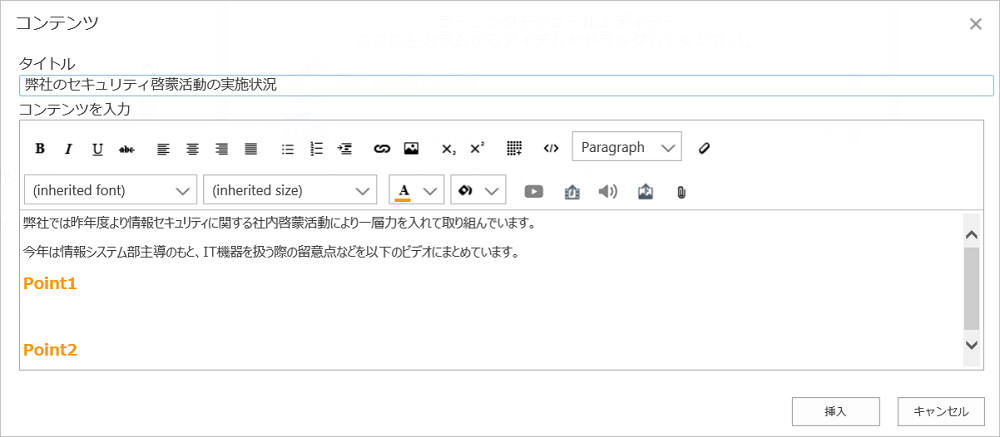Image resolution: width=1000 pixels, height=437 pixels.
Task: Expand the inherited font dropdown
Action: click(x=110, y=190)
